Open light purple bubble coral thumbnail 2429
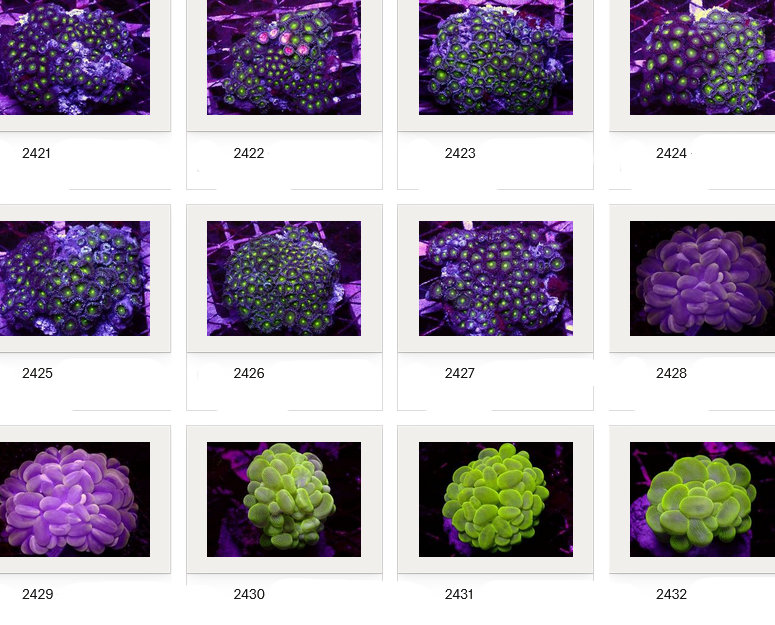 pyautogui.click(x=75, y=500)
